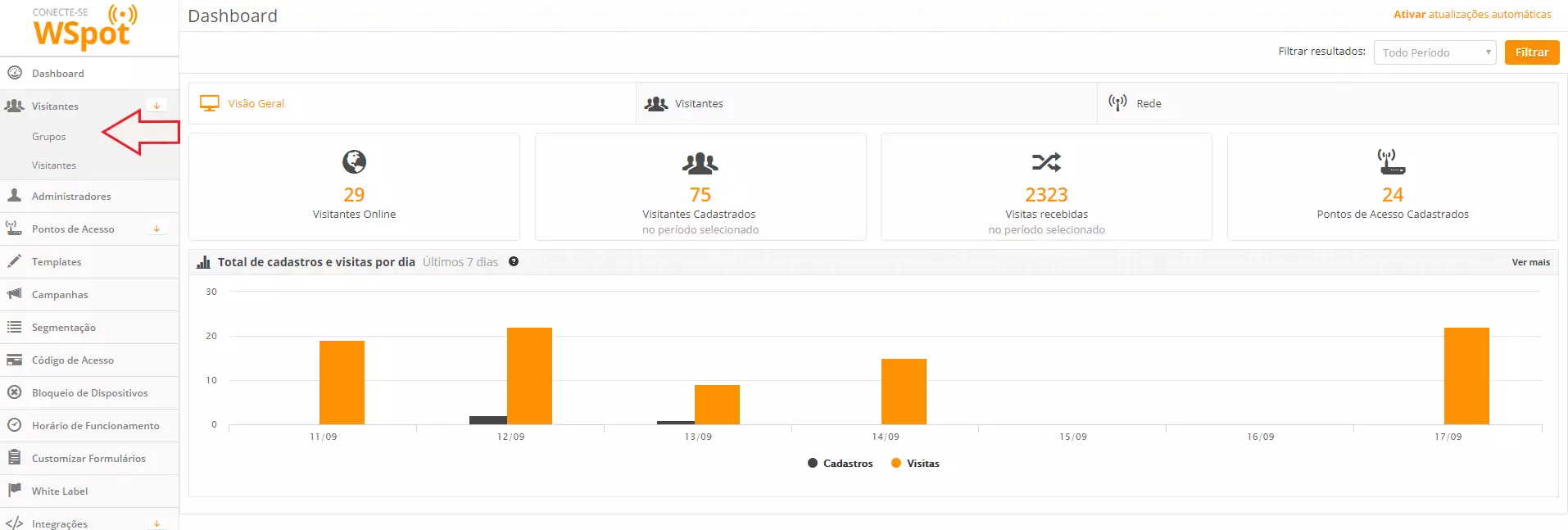The height and width of the screenshot is (530, 1568).
Task: Click the Horário de Funcionamento clock icon
Action: click(x=14, y=425)
